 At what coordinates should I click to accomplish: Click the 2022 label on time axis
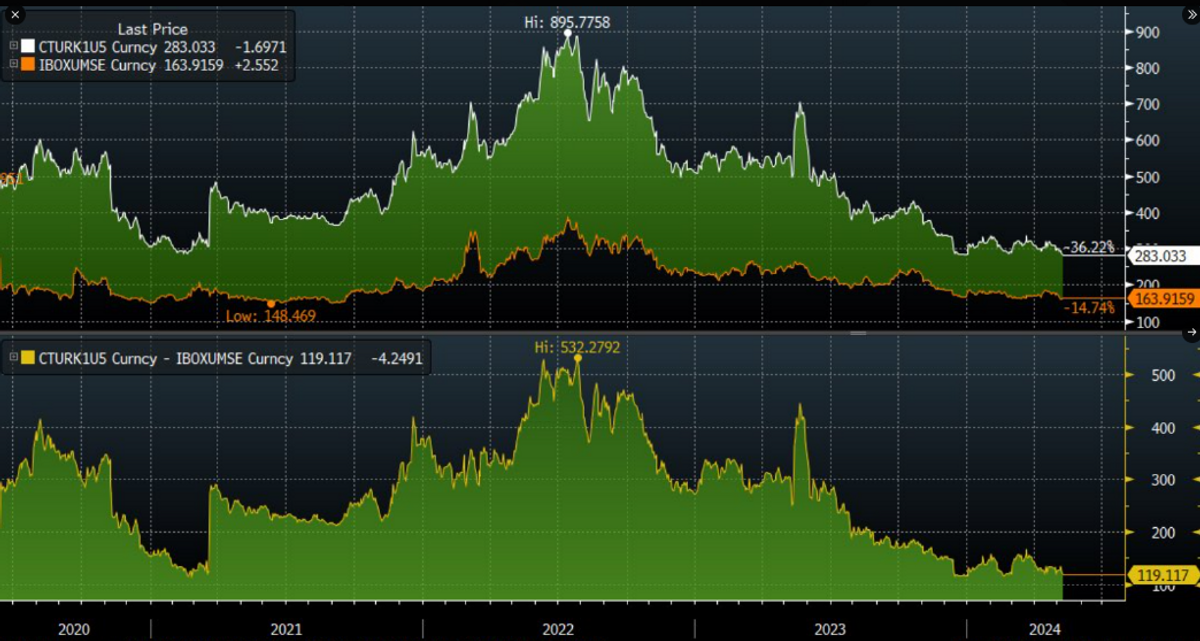[557, 629]
